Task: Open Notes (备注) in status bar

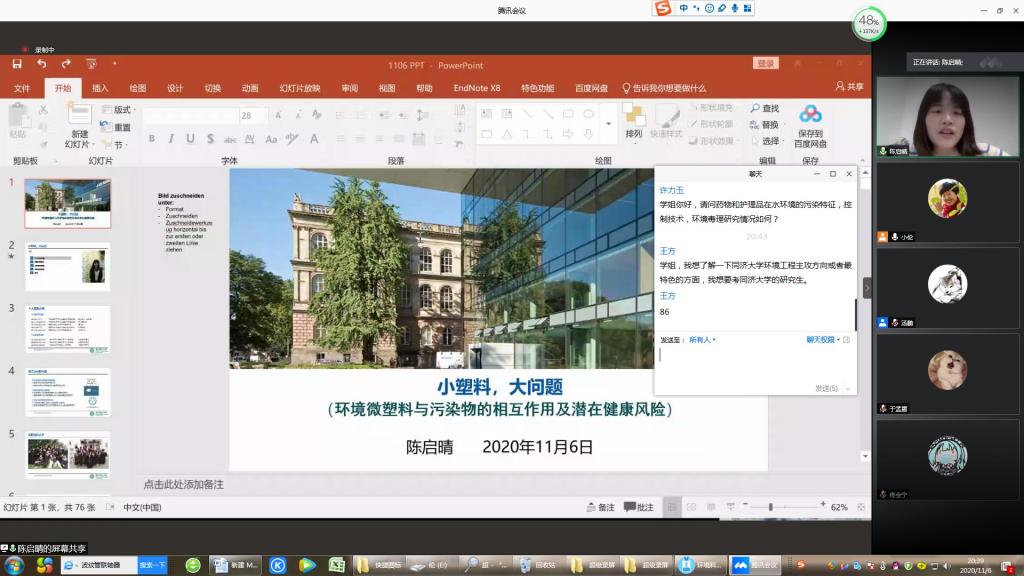Action: pyautogui.click(x=600, y=507)
